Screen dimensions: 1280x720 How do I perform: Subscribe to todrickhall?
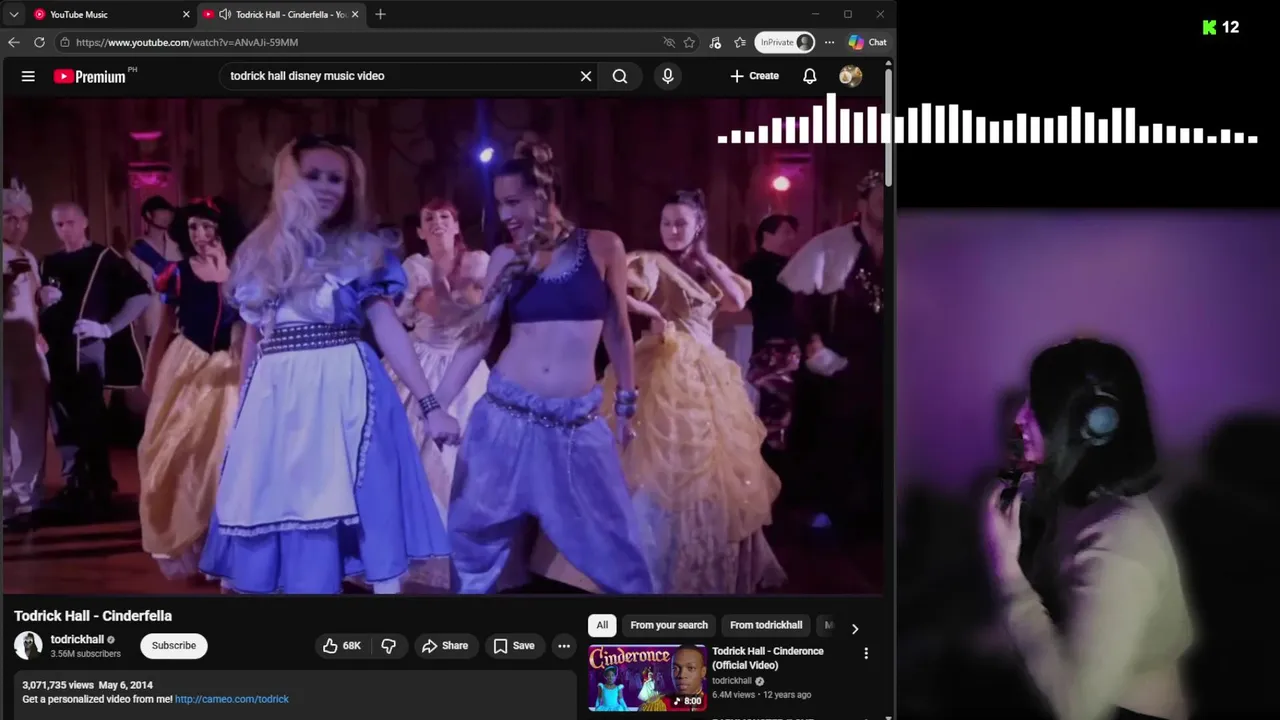[x=174, y=645]
